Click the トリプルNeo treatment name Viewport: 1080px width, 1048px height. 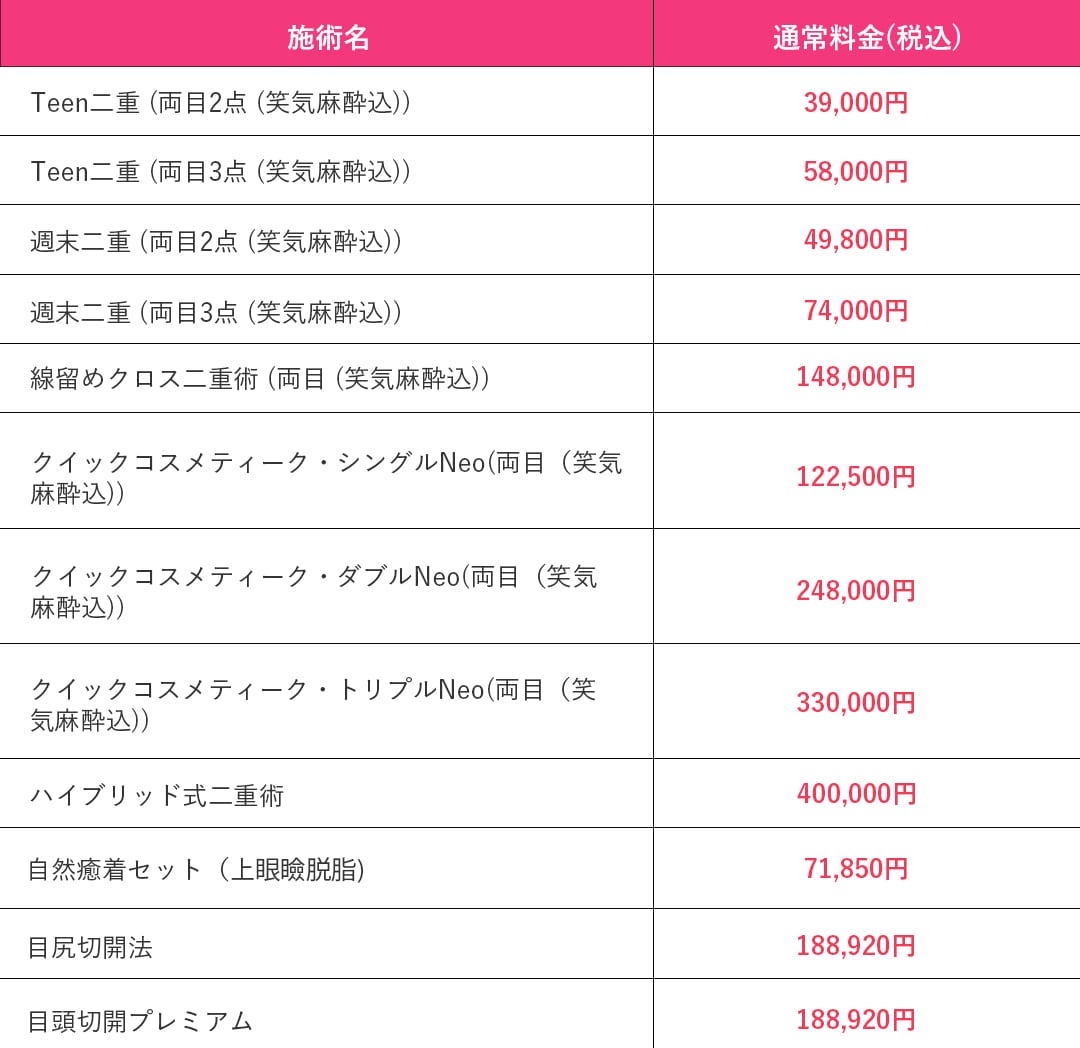tap(314, 704)
